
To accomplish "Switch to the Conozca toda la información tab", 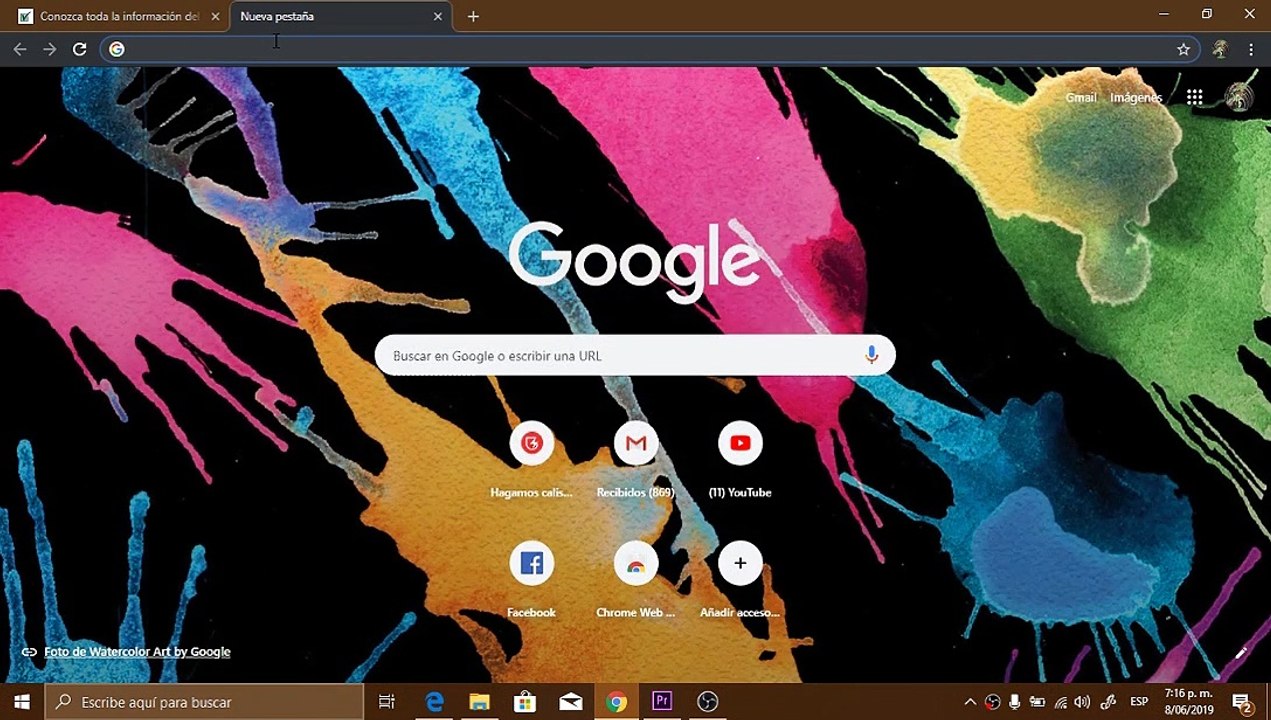I will point(118,16).
